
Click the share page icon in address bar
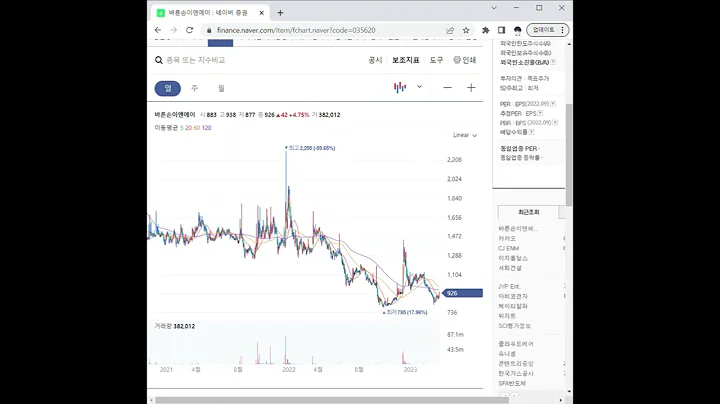pos(450,30)
